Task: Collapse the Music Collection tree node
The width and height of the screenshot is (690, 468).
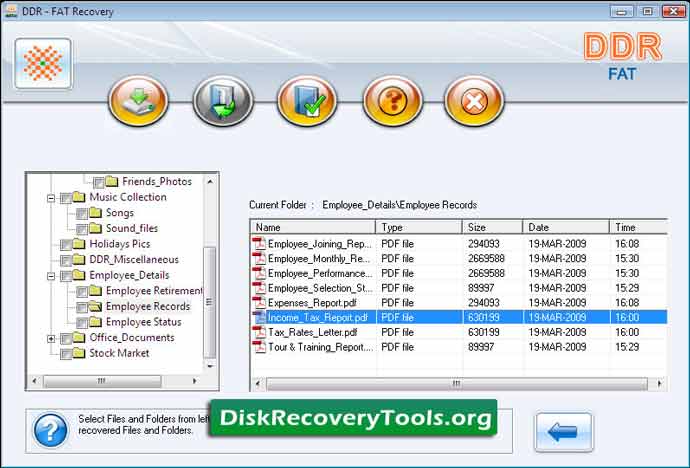Action: pos(51,198)
